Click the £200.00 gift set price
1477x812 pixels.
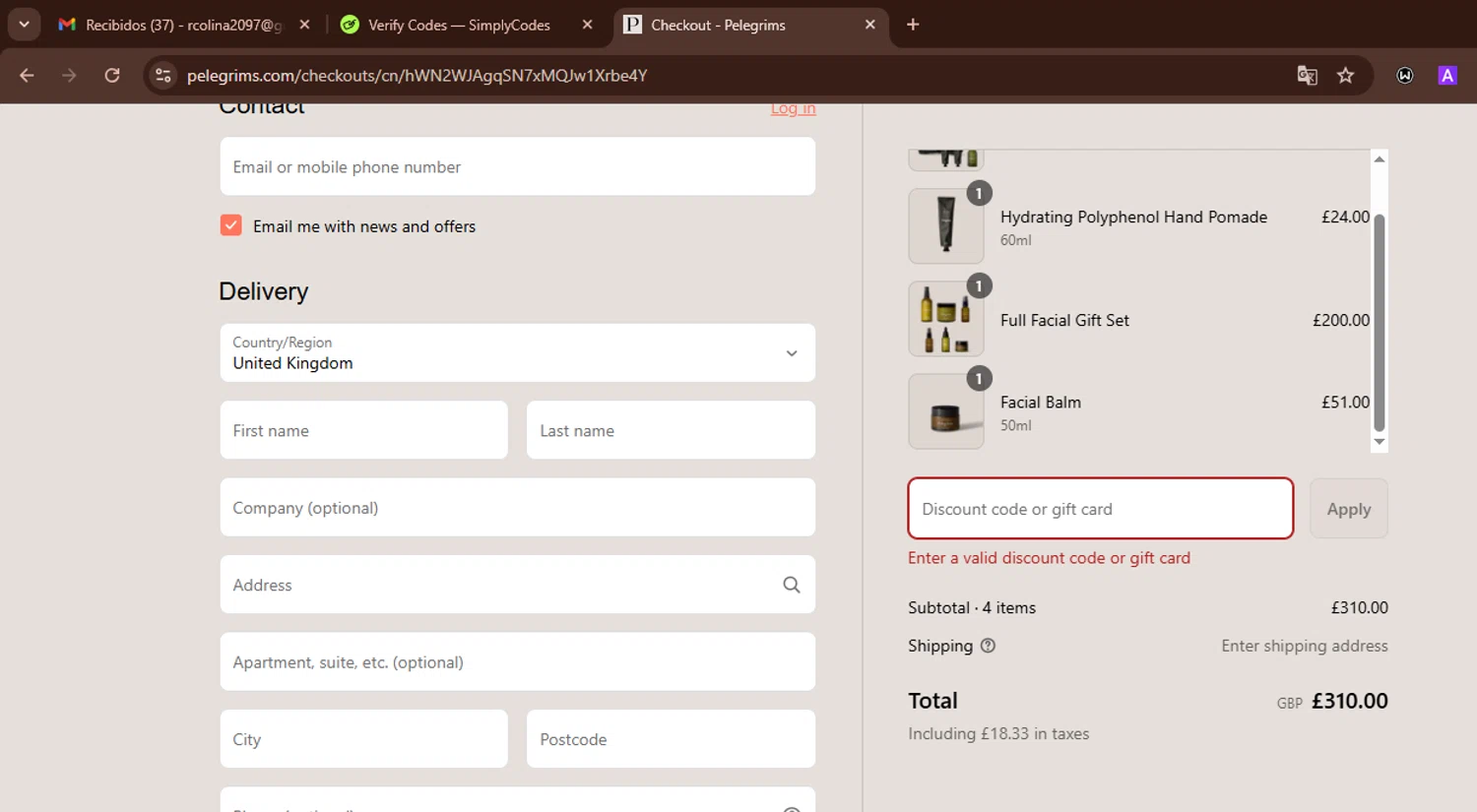1341,320
